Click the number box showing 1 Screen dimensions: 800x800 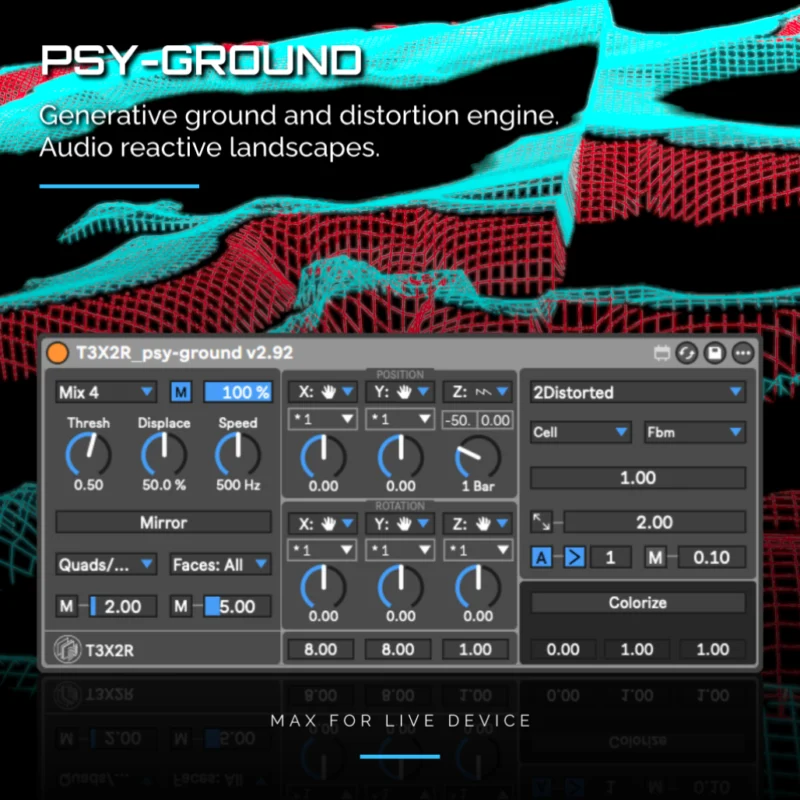[x=611, y=558]
